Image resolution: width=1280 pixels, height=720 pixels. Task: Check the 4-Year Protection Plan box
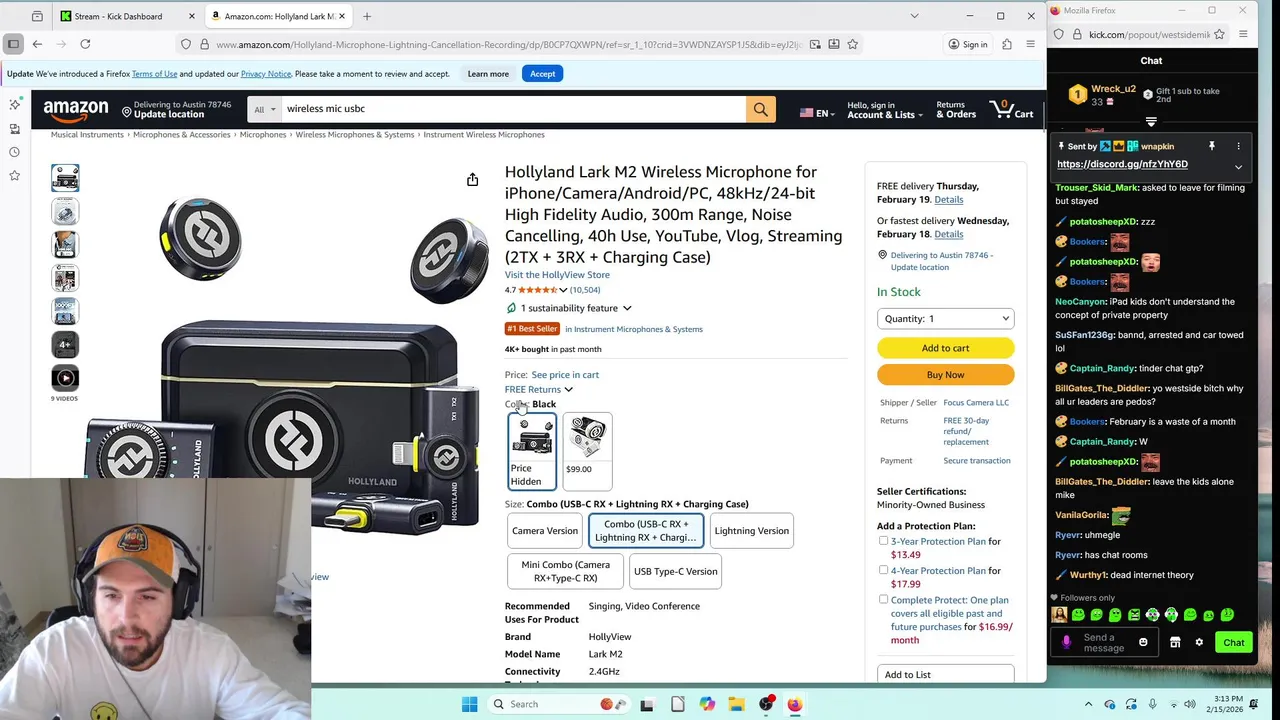[883, 570]
